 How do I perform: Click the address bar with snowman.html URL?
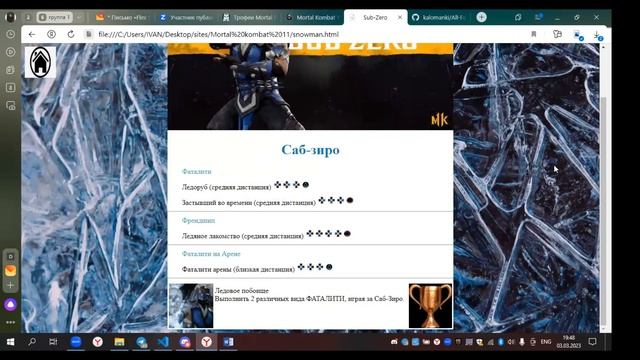[x=218, y=35]
